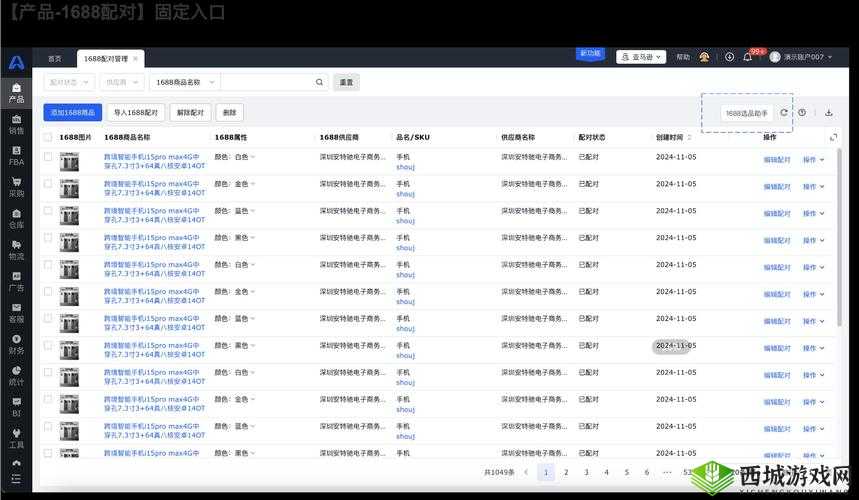Viewport: 859px width, 500px height.
Task: Select page 1 in pagination
Action: [546, 472]
